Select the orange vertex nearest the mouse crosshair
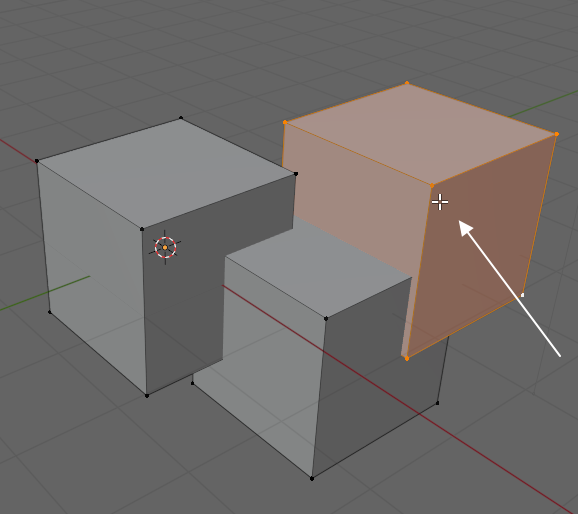578x514 pixels. (x=432, y=186)
